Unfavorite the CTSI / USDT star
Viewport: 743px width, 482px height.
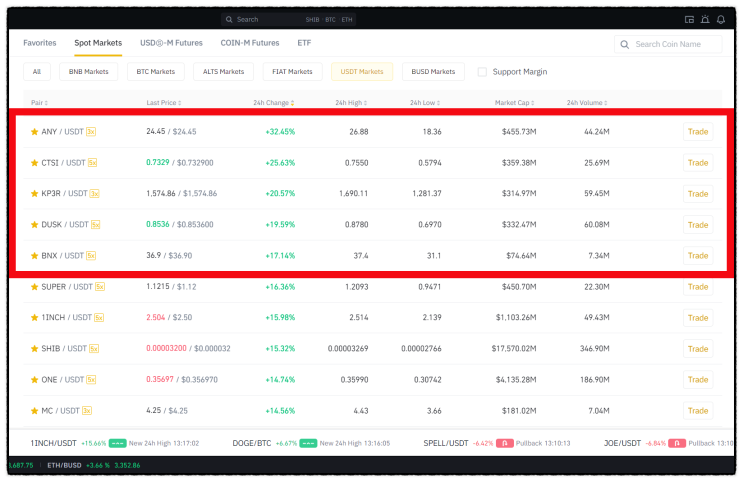(34, 163)
